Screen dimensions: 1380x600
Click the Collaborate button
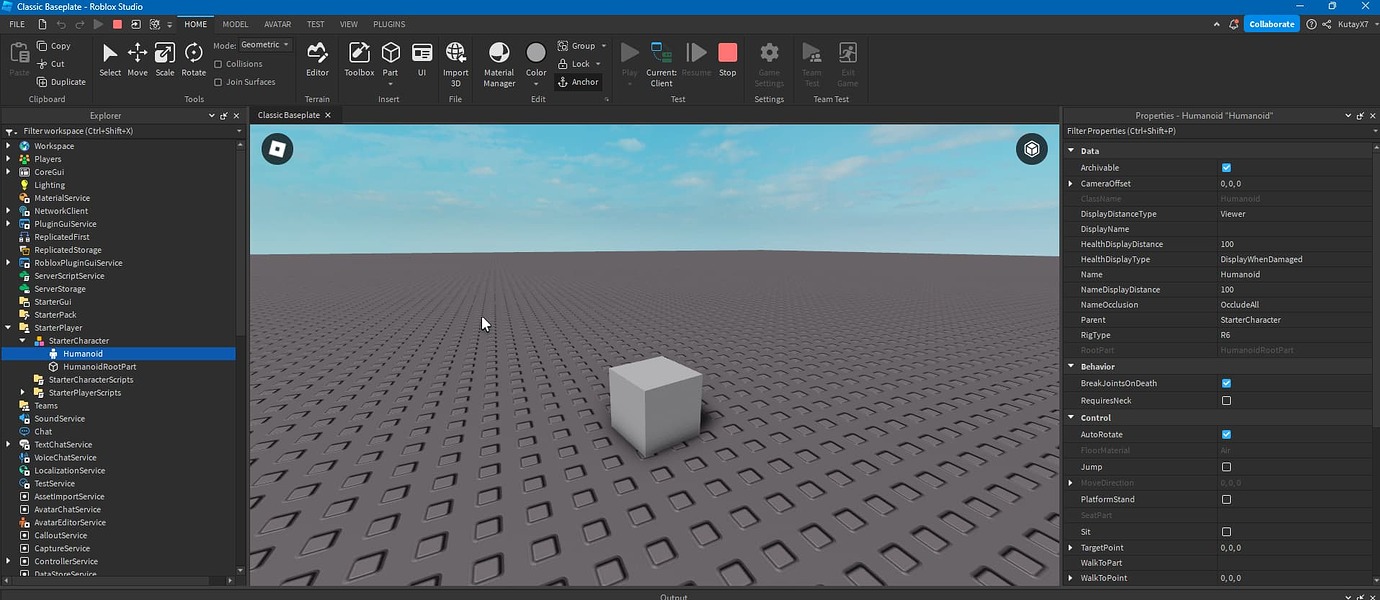1270,23
